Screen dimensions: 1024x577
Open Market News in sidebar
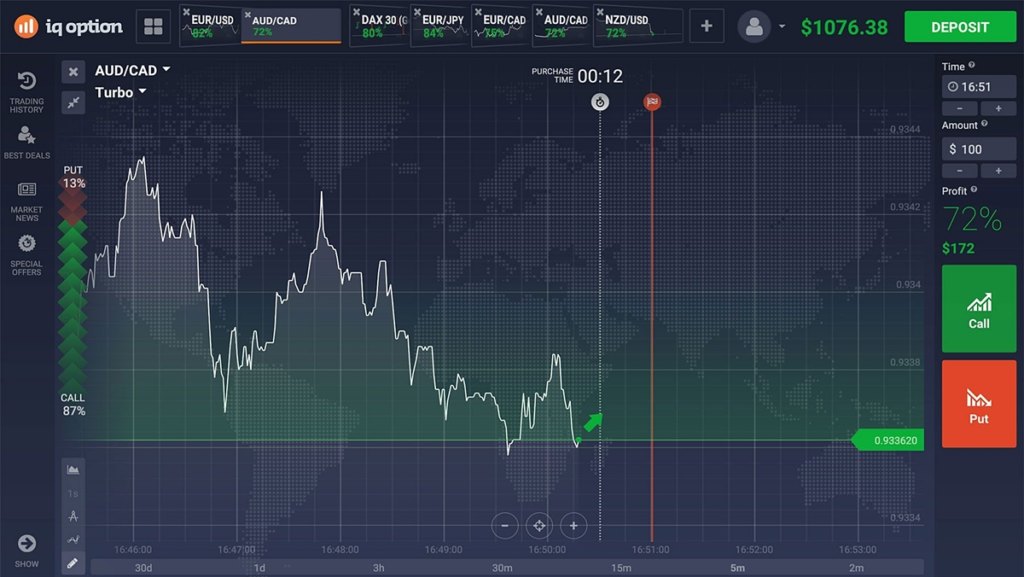27,202
